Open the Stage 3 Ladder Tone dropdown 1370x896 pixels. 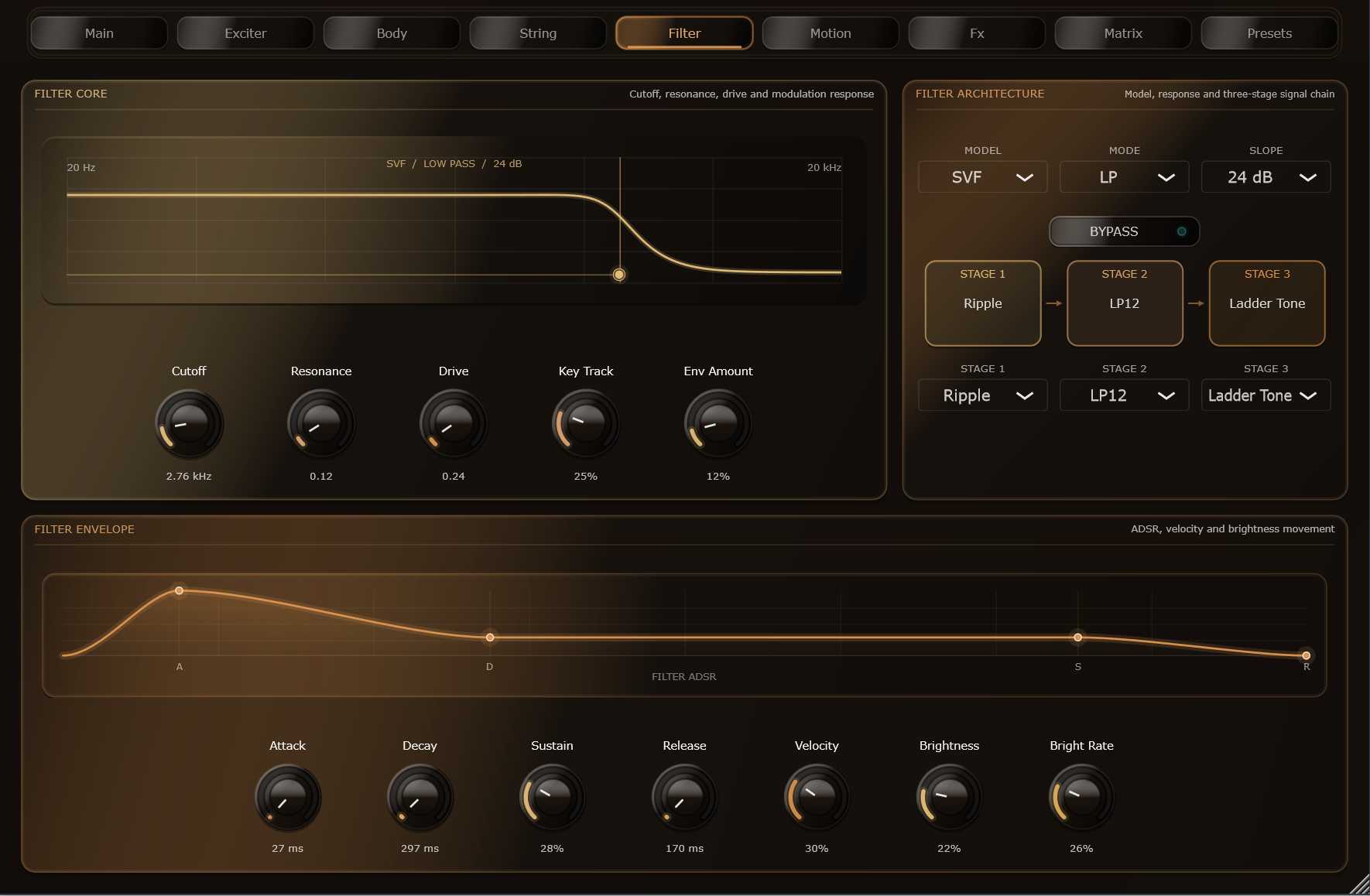tap(1266, 395)
